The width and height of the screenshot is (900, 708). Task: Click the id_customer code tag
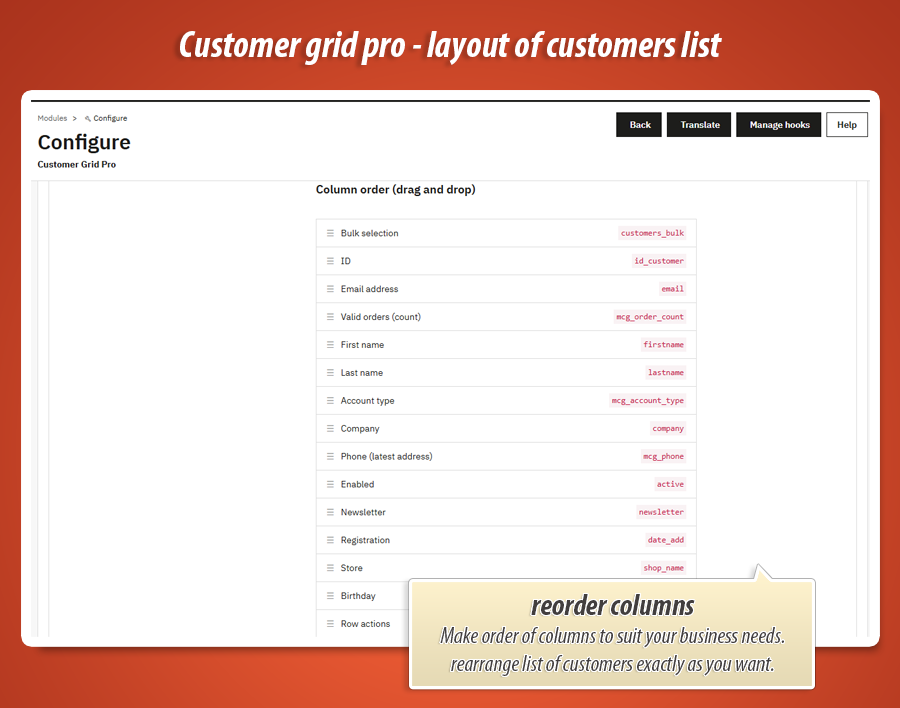point(658,261)
